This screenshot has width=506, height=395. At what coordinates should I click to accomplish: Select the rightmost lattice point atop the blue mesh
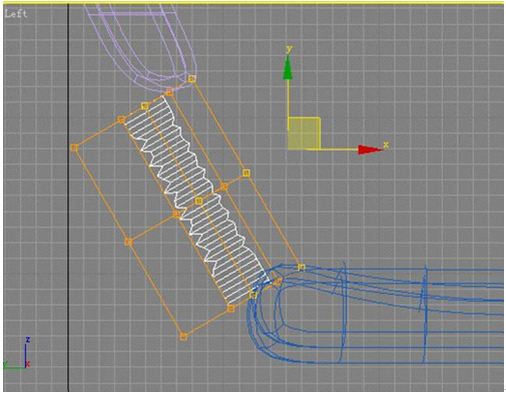[x=301, y=267]
